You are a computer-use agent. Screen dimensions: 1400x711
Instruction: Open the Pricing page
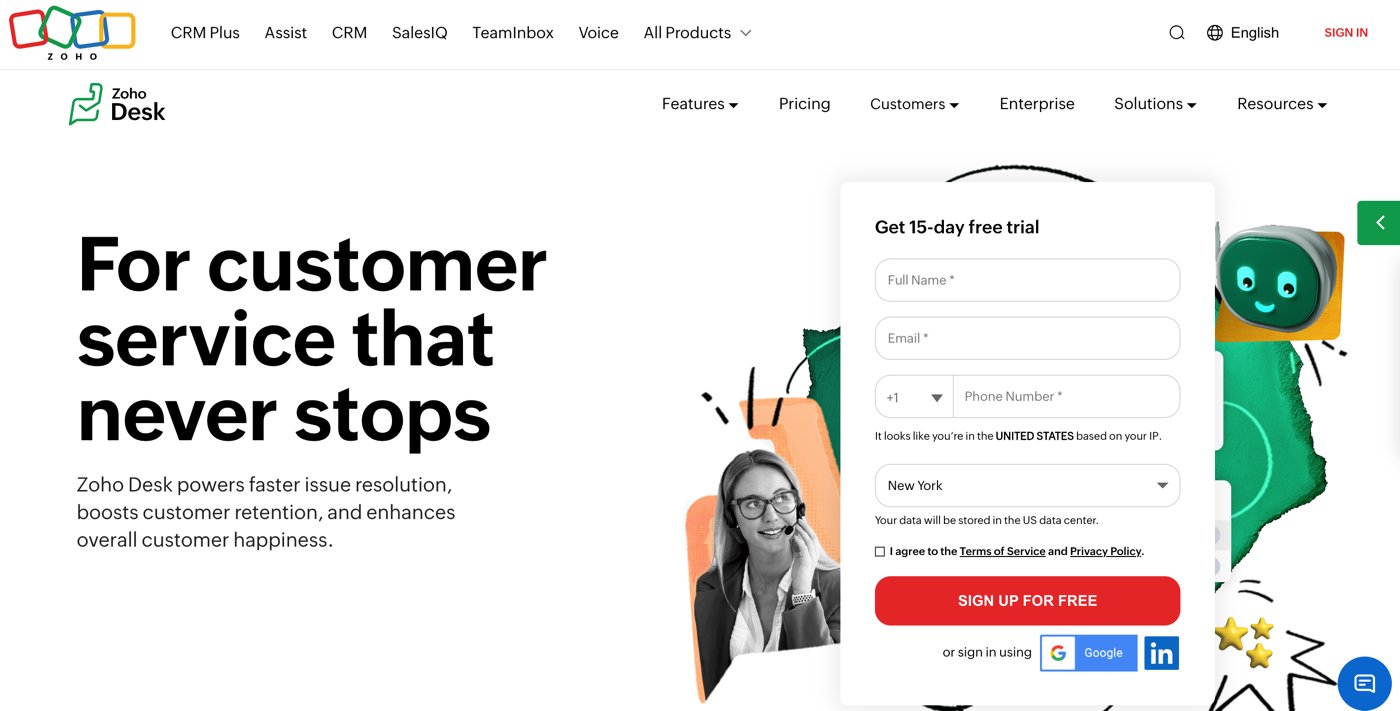(x=805, y=104)
